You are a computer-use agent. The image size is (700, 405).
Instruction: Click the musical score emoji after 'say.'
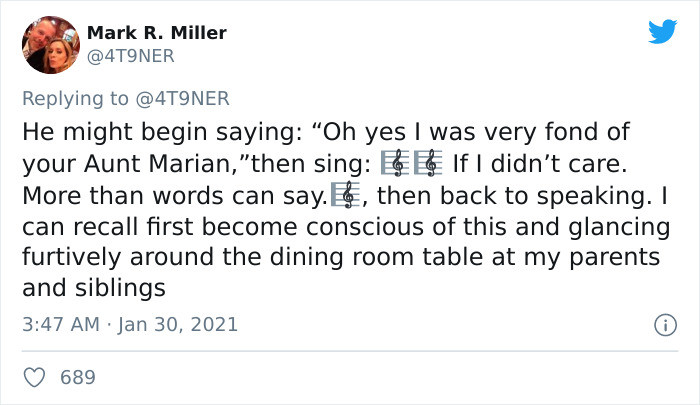[x=345, y=195]
